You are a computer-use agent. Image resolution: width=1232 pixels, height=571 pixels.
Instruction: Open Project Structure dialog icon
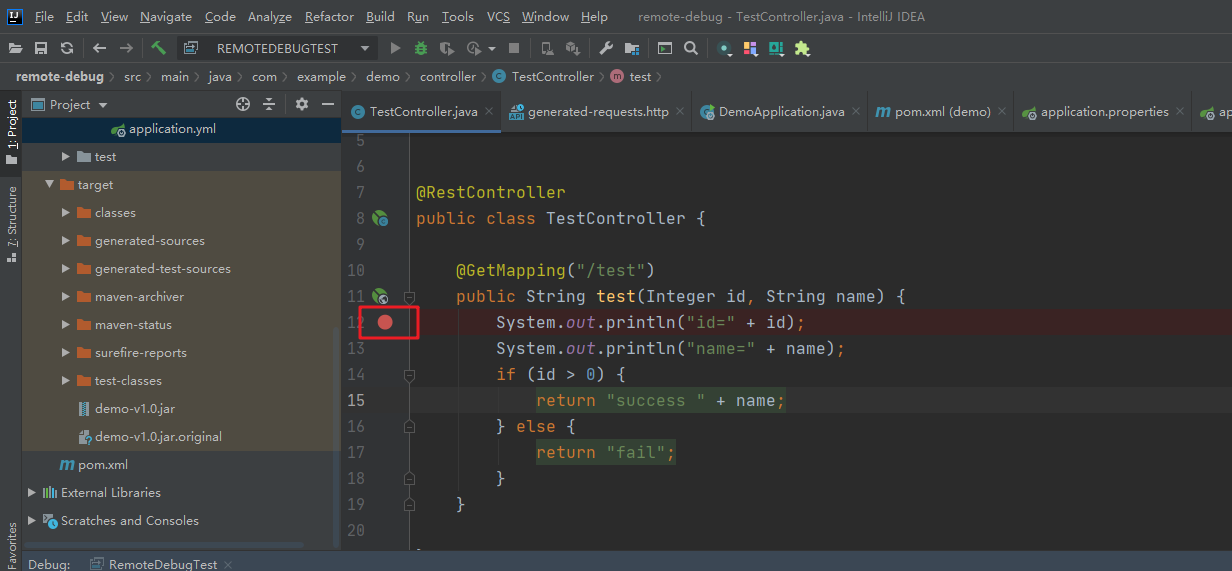click(632, 48)
